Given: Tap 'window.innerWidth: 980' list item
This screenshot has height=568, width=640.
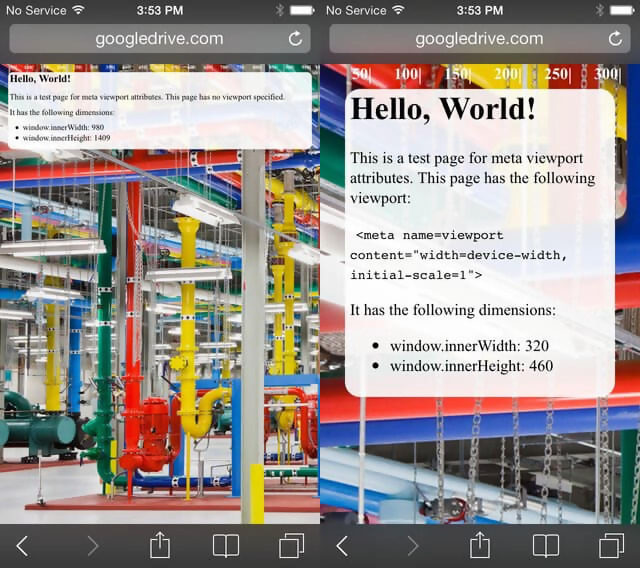Looking at the screenshot, I should tap(63, 127).
